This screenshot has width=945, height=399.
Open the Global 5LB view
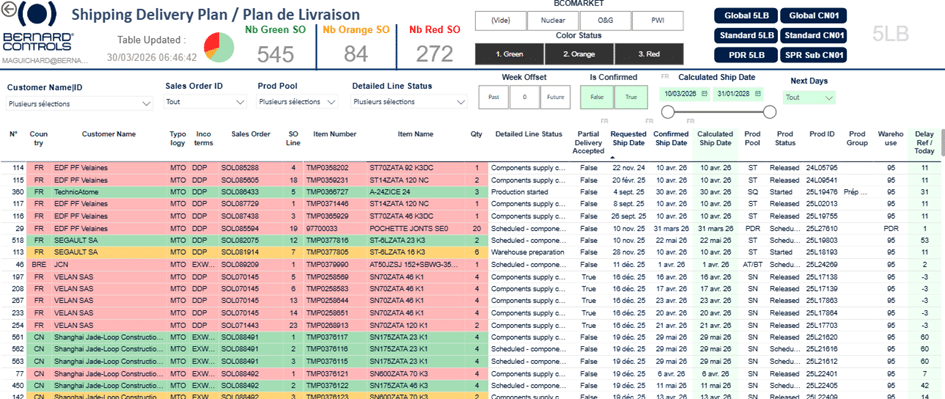pos(746,16)
